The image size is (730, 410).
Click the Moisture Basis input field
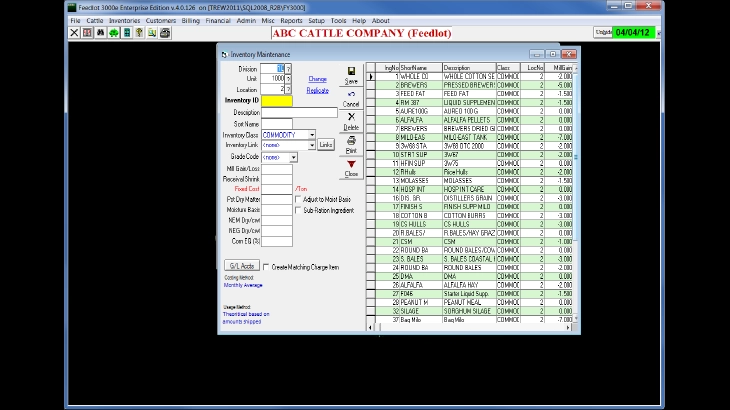pyautogui.click(x=277, y=210)
